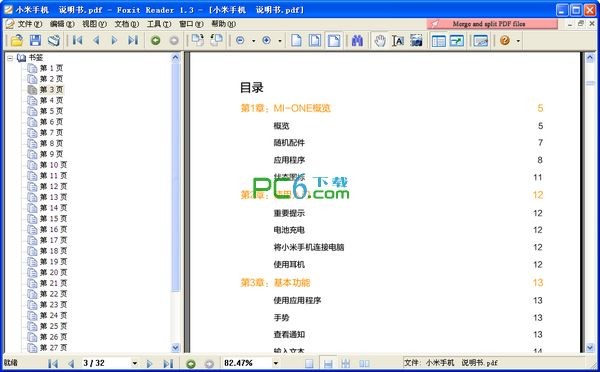Select bookmark 第 7 页
The image size is (600, 372).
click(51, 132)
